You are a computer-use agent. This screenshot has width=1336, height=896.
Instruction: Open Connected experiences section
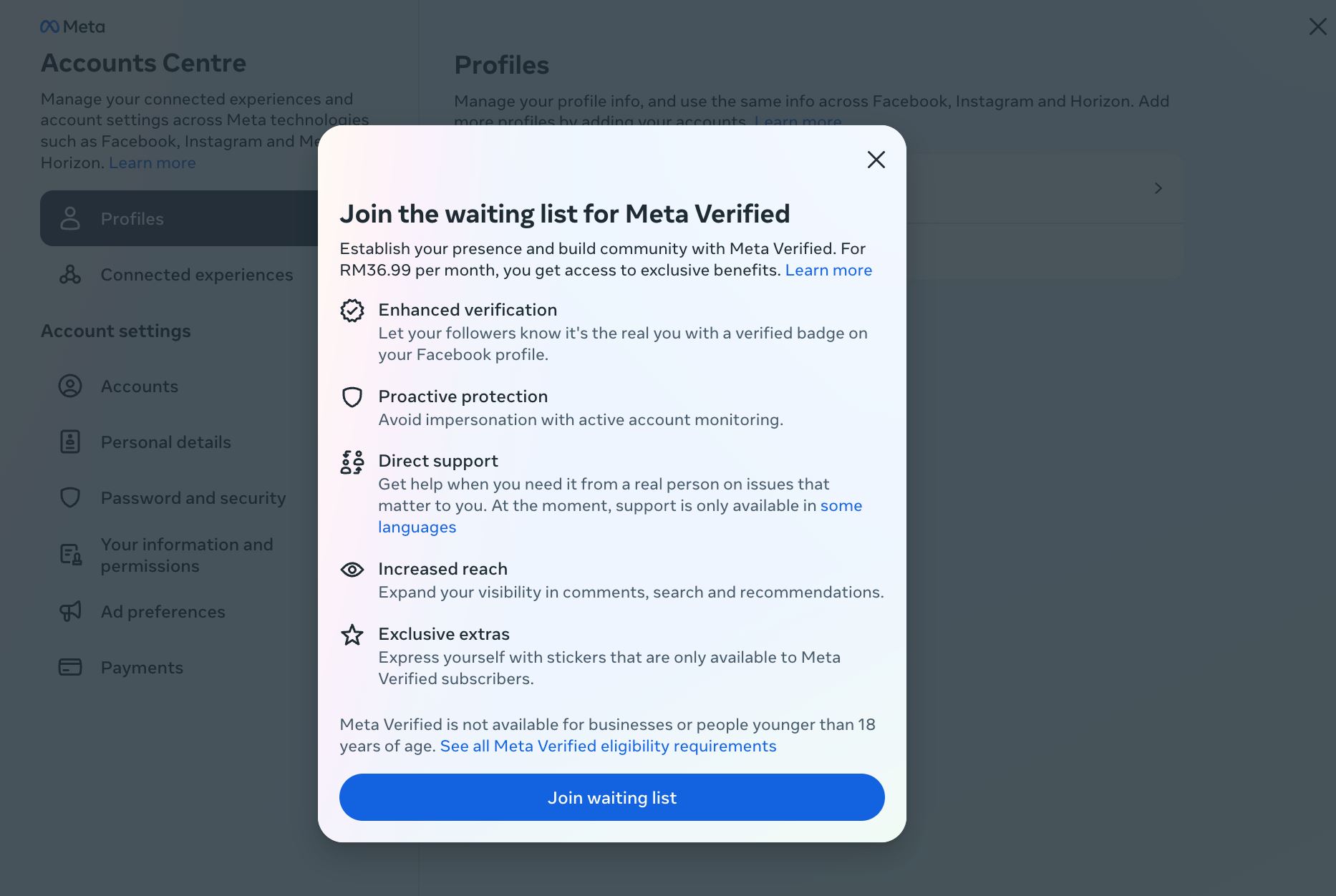pos(196,275)
